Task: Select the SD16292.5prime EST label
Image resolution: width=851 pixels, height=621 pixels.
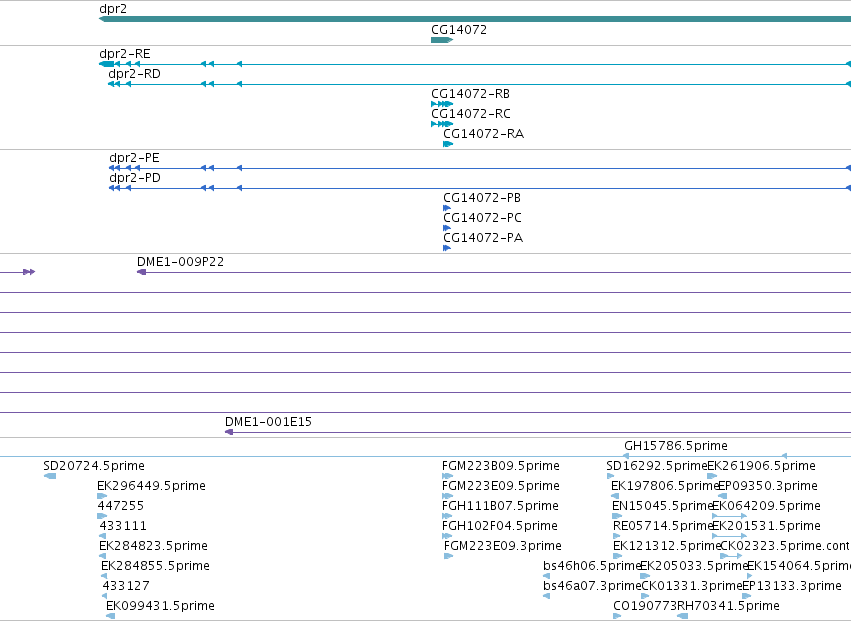Action: coord(657,466)
